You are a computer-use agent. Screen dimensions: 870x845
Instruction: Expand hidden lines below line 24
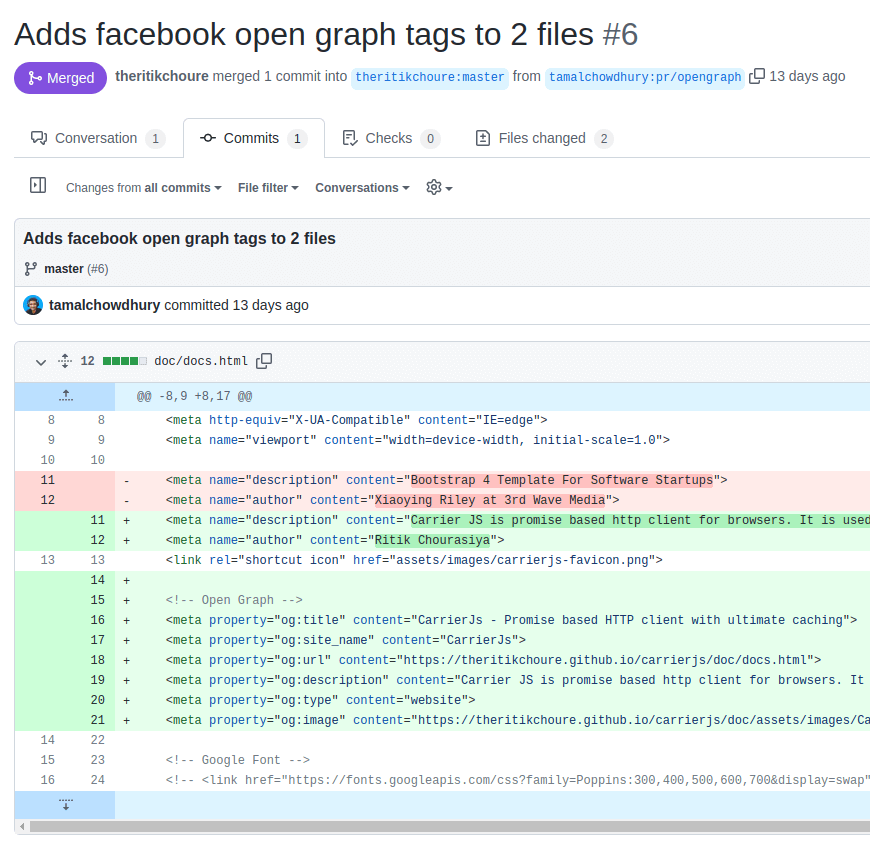tap(65, 804)
